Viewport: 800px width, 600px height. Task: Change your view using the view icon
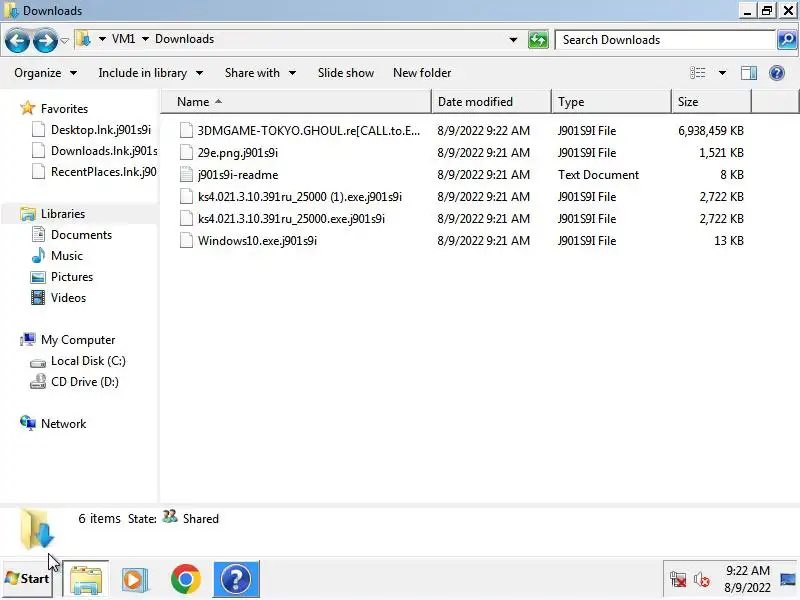tap(697, 73)
